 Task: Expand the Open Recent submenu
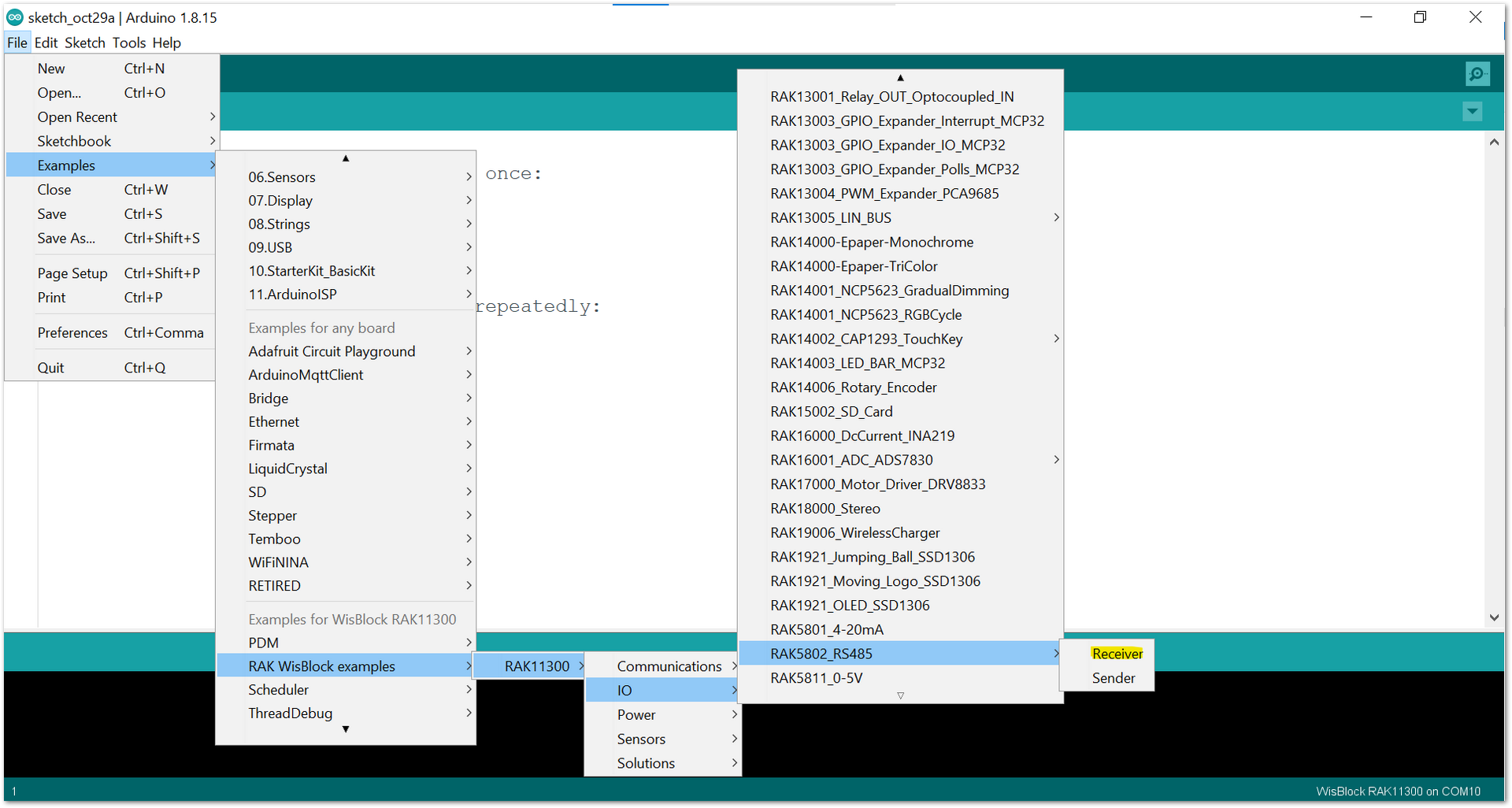point(110,117)
